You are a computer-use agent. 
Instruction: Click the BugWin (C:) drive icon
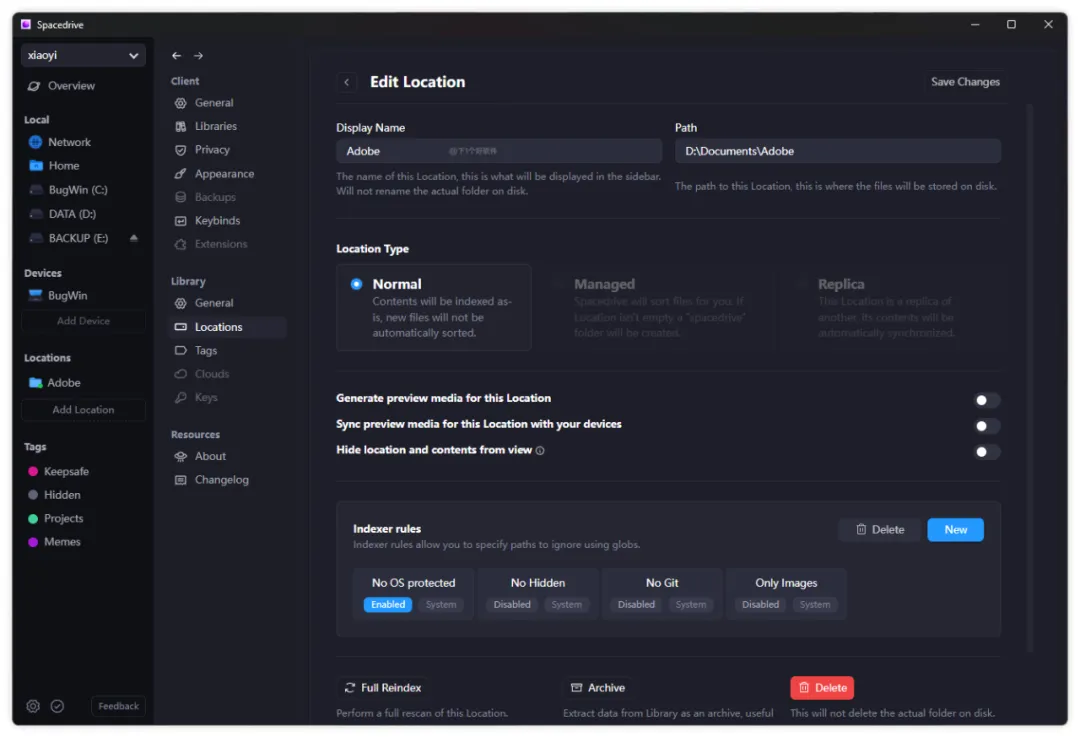pos(37,189)
